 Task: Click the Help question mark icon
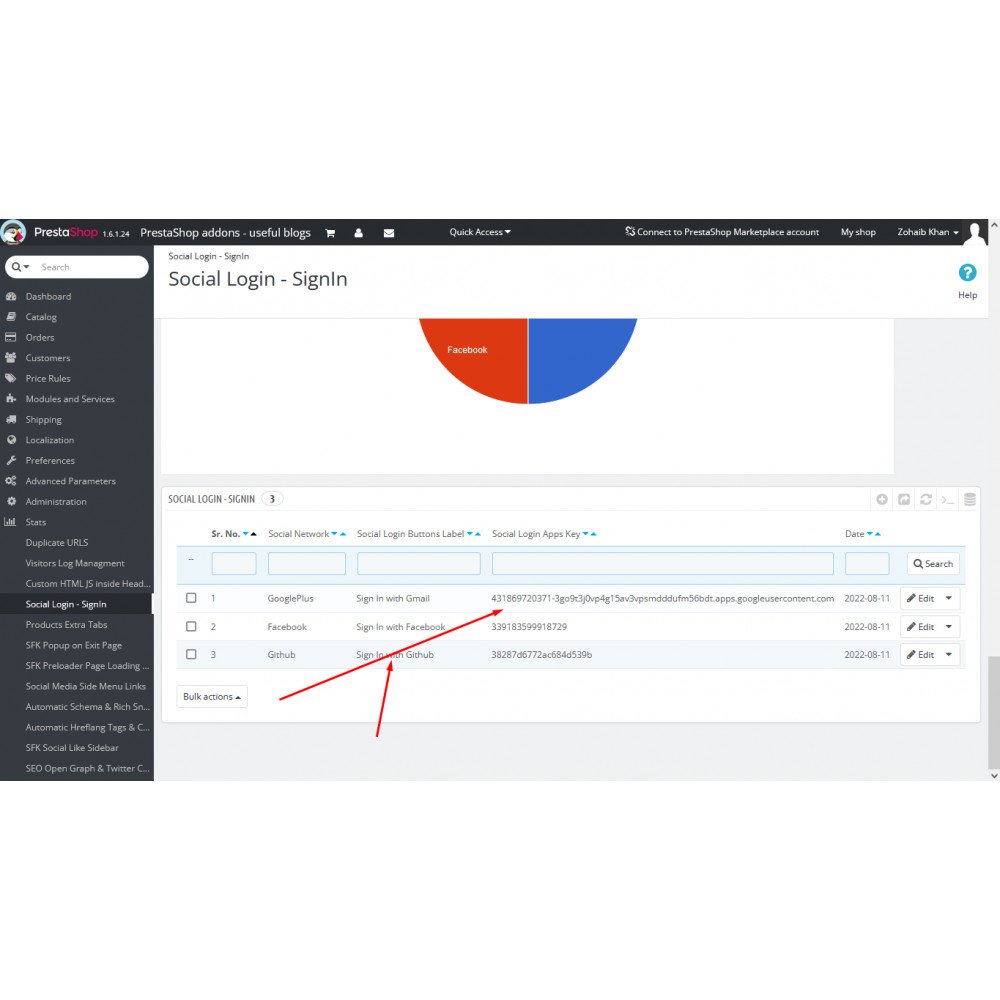(x=967, y=273)
